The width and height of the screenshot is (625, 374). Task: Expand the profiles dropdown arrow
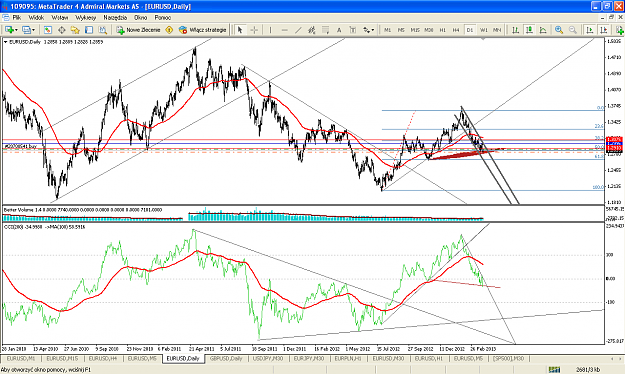[x=33, y=30]
